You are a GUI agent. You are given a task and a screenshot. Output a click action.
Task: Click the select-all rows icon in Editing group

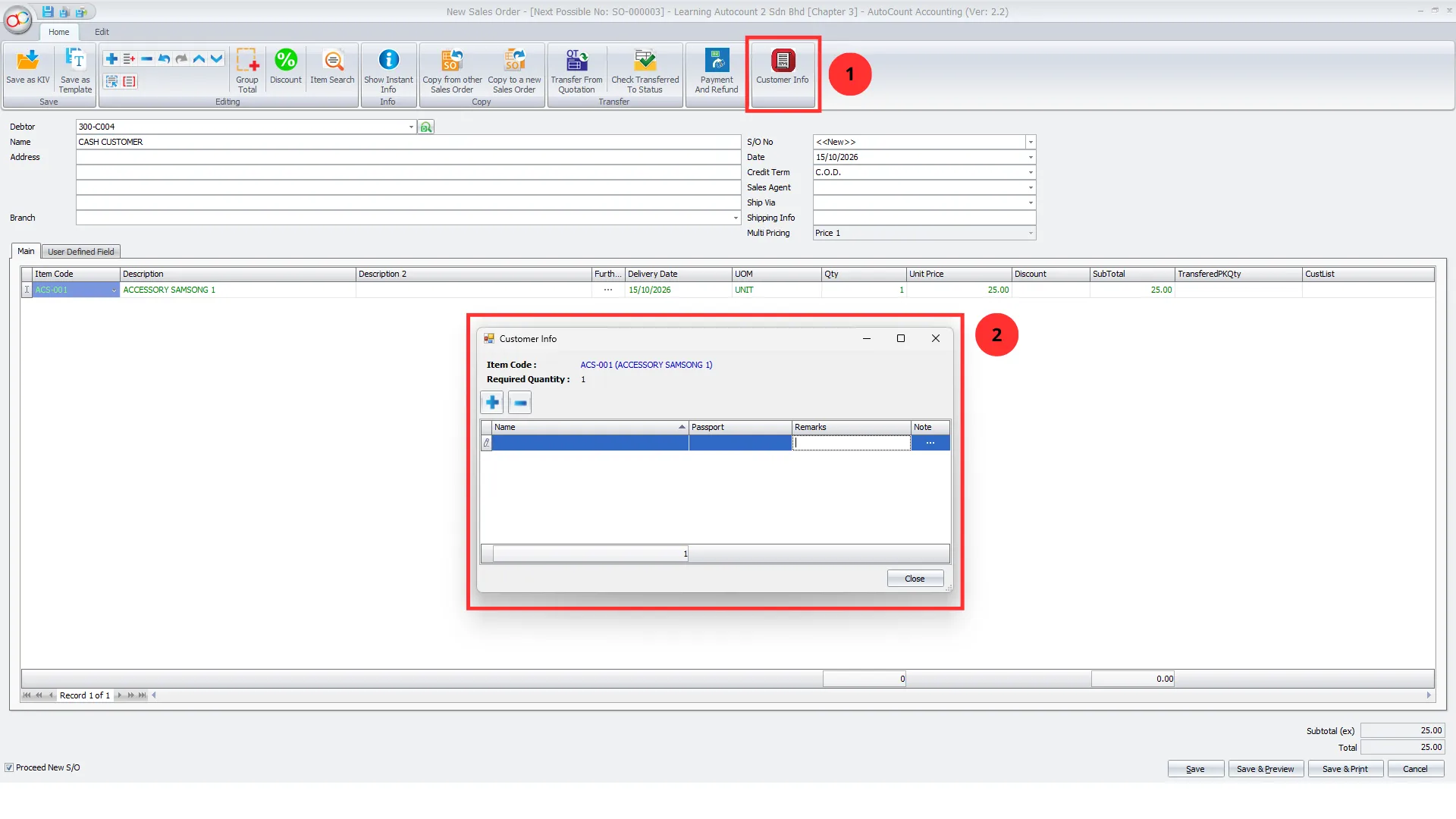click(111, 81)
